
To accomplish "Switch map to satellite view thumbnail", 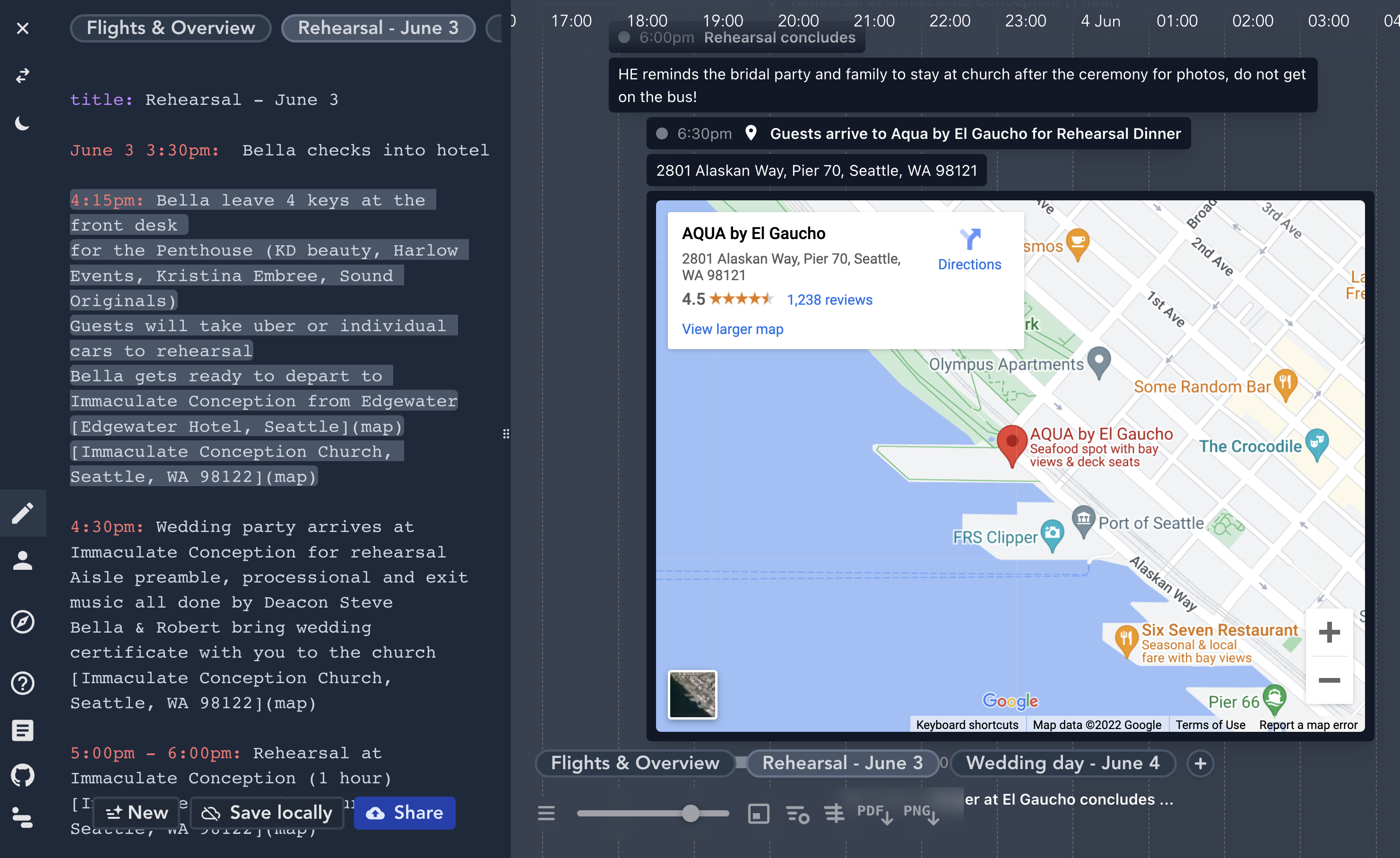I will 692,695.
